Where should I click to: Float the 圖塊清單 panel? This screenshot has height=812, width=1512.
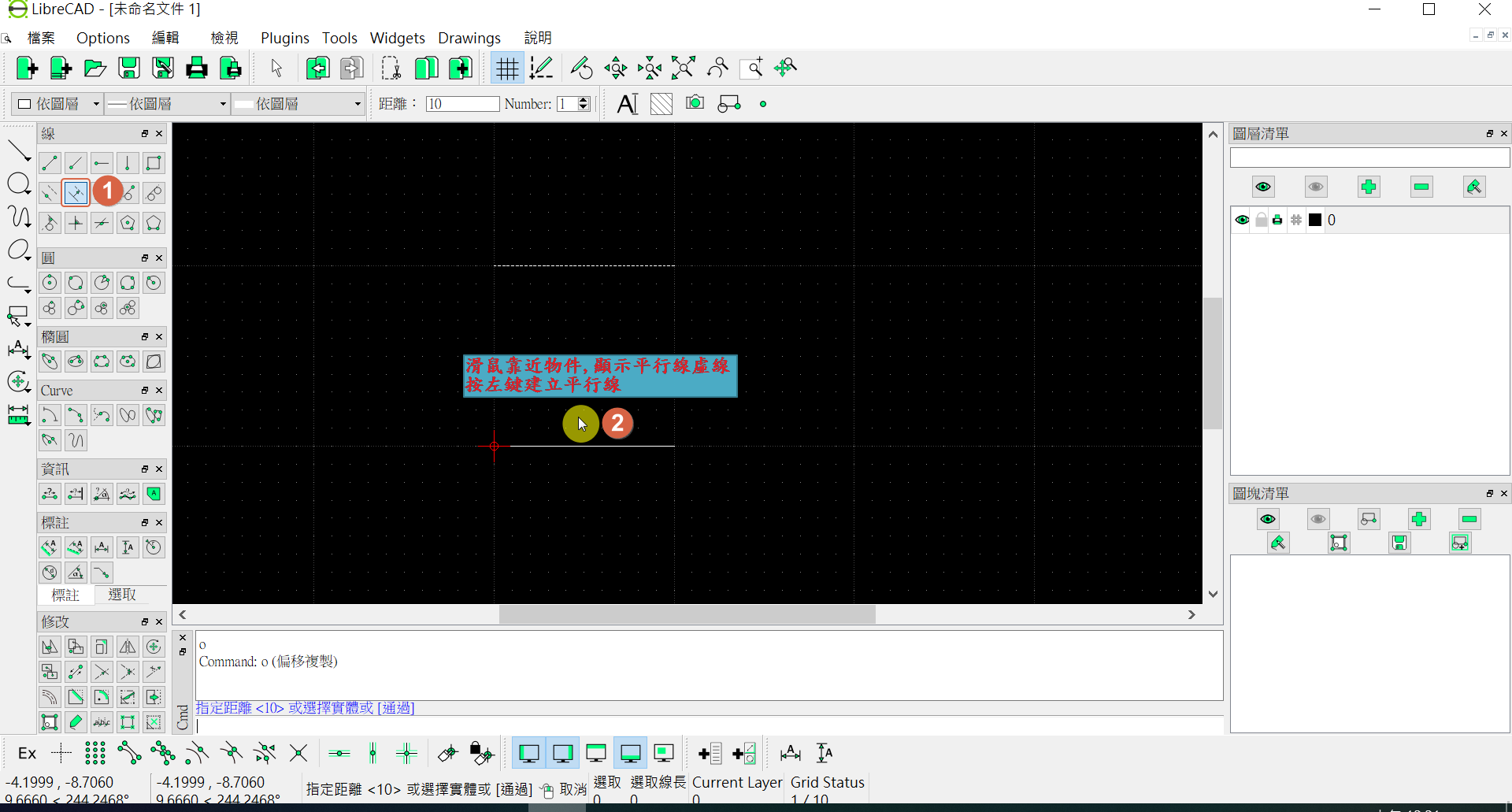pos(1490,494)
